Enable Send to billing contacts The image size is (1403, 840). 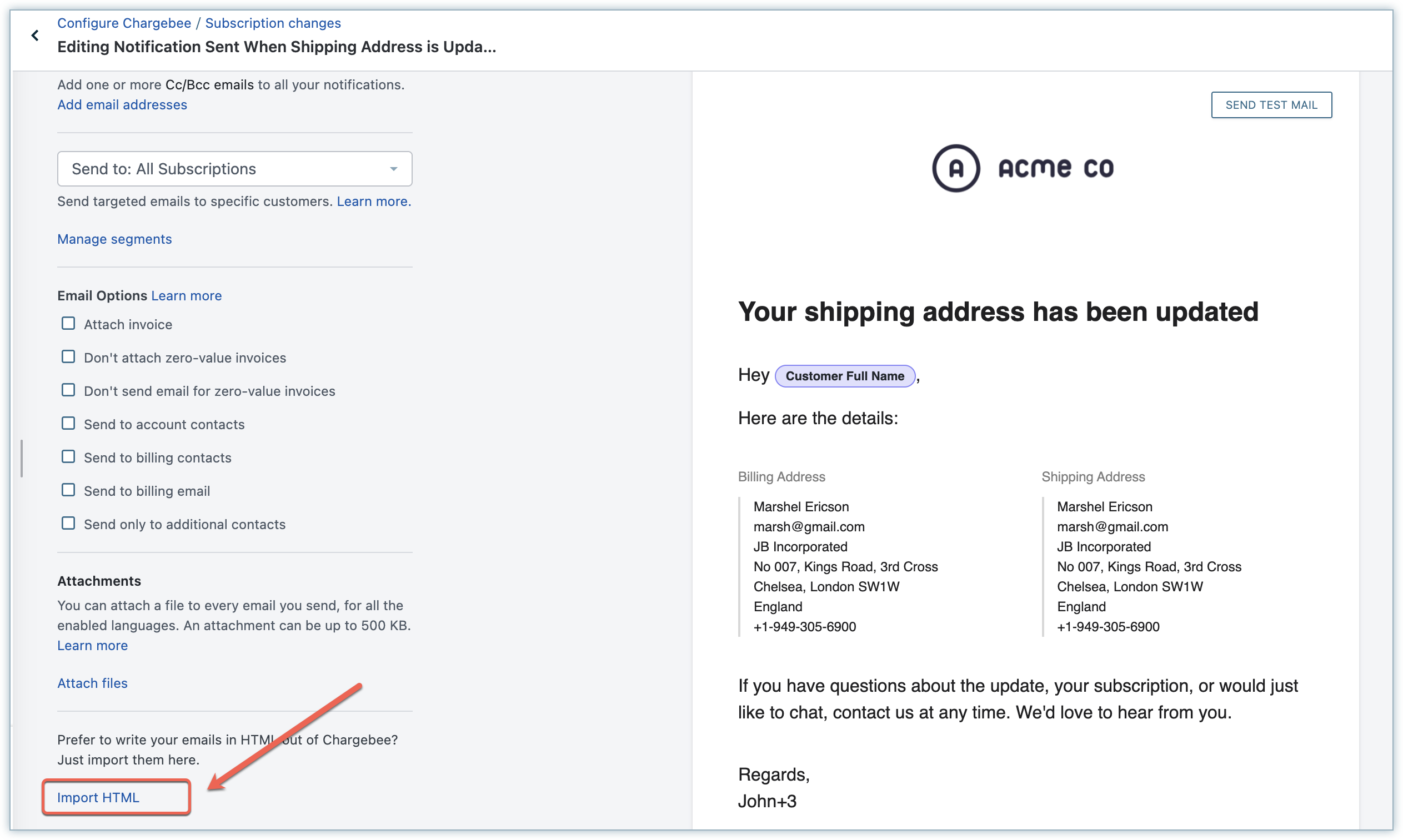(x=68, y=457)
